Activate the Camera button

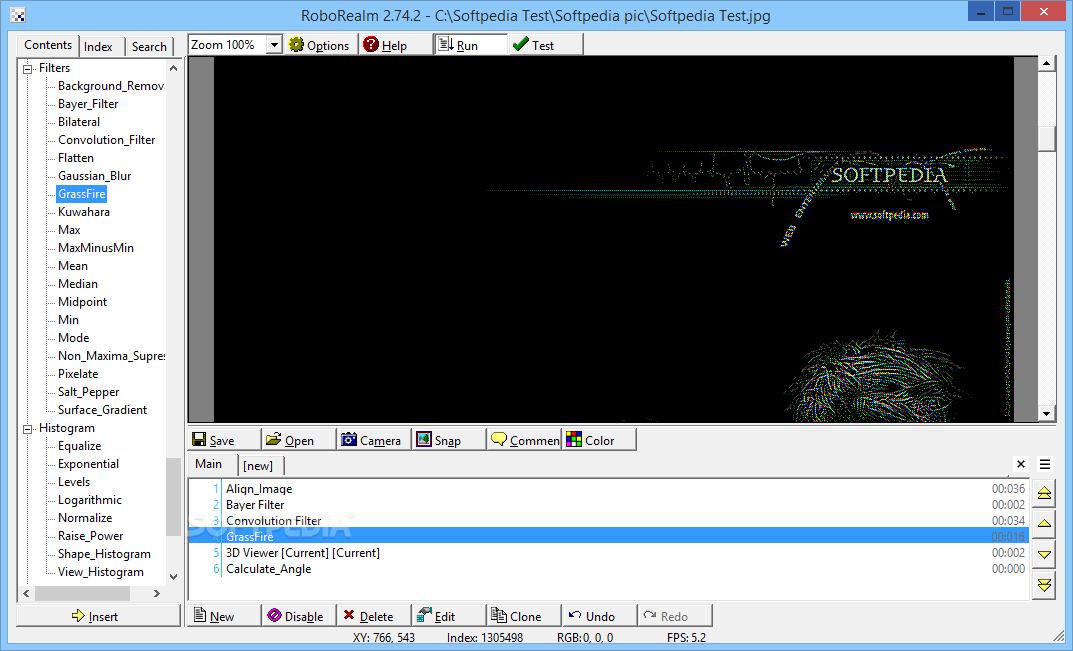[x=374, y=440]
